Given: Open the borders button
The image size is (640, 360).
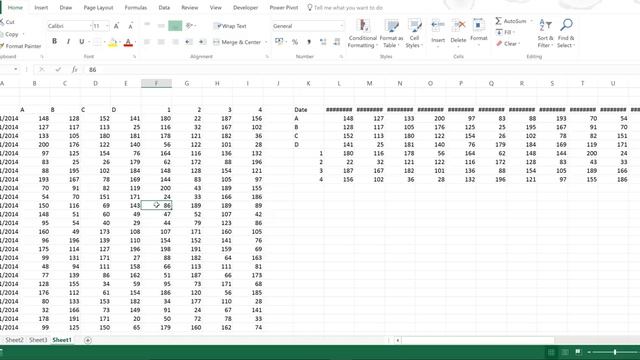Looking at the screenshot, I should [97, 42].
